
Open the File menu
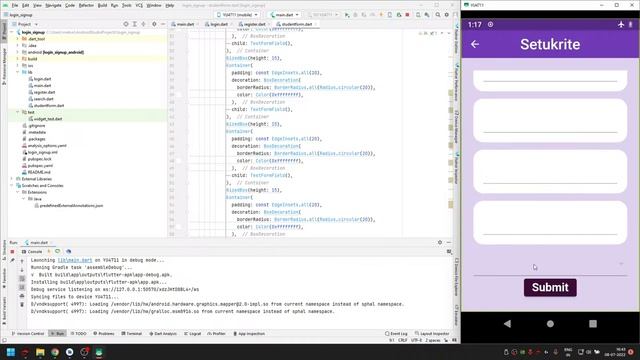(15, 5)
